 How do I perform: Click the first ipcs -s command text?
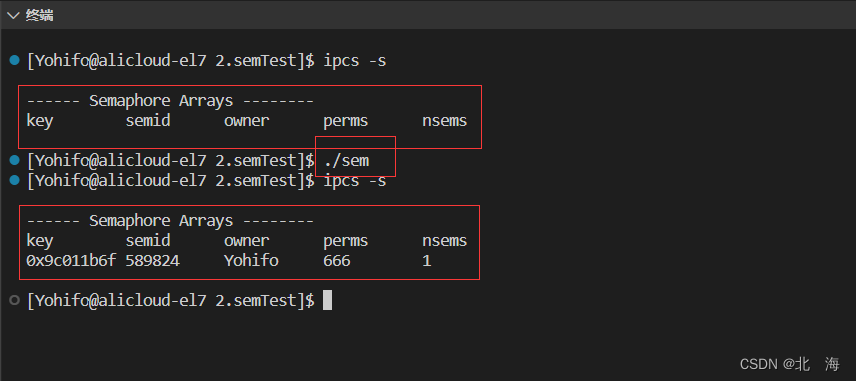pyautogui.click(x=355, y=61)
